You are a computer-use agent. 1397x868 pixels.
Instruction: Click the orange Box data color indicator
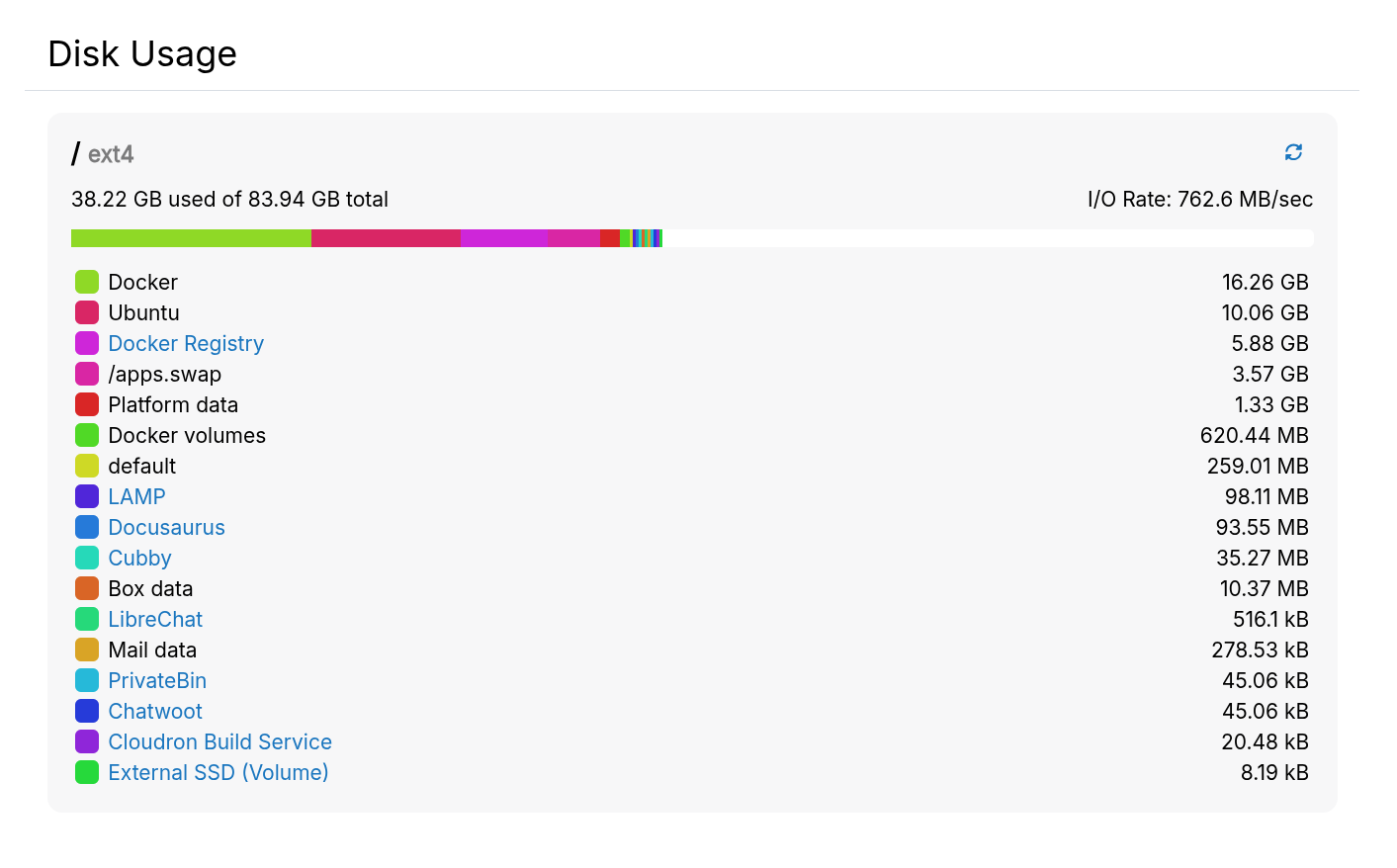(x=86, y=588)
